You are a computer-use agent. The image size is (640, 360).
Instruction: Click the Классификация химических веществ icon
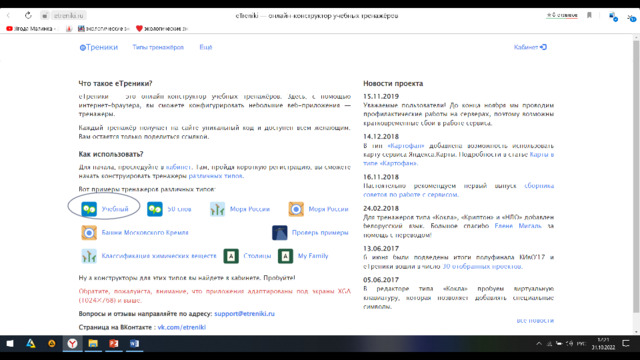[x=89, y=256]
